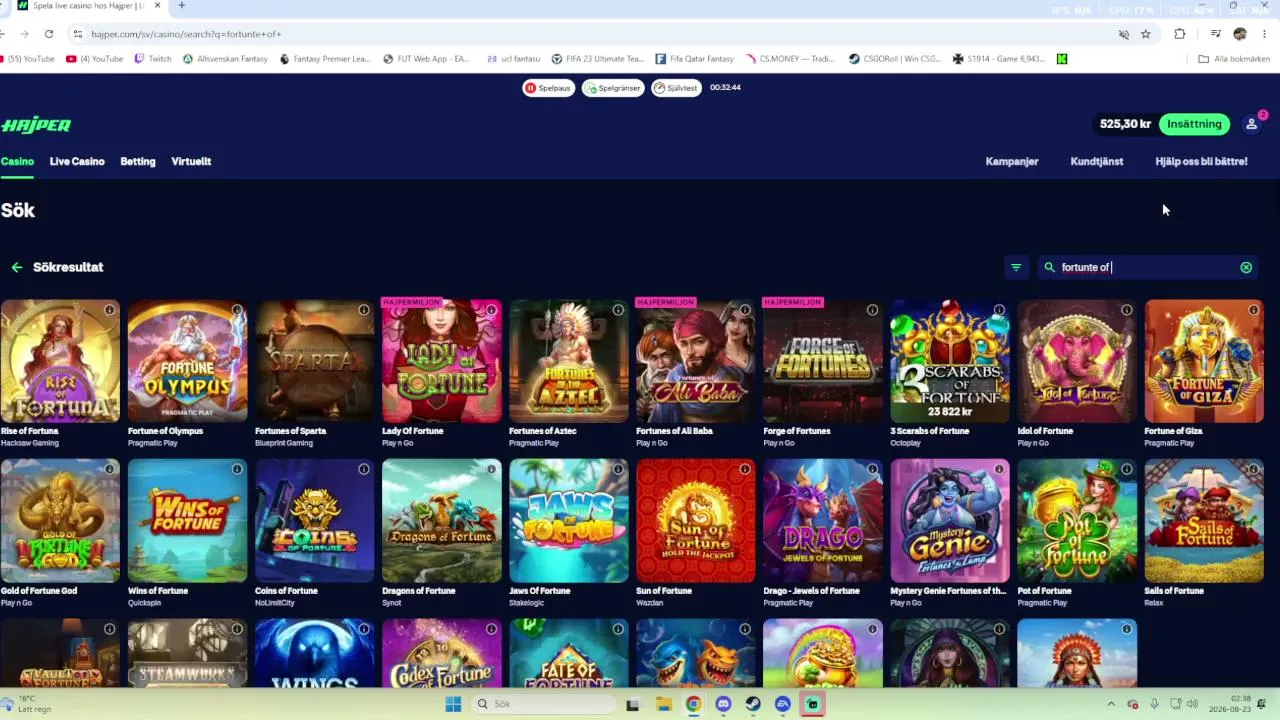
Task: Expand the Alla bokmärken bookmarks folder
Action: 1234,59
